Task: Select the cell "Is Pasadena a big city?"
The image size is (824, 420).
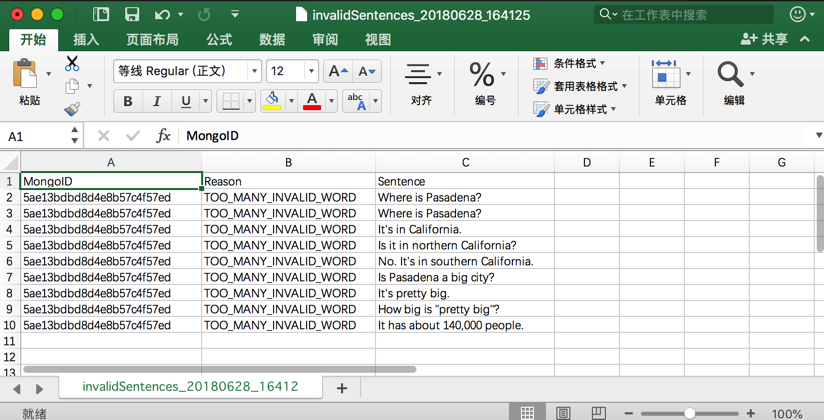Action: [465, 277]
